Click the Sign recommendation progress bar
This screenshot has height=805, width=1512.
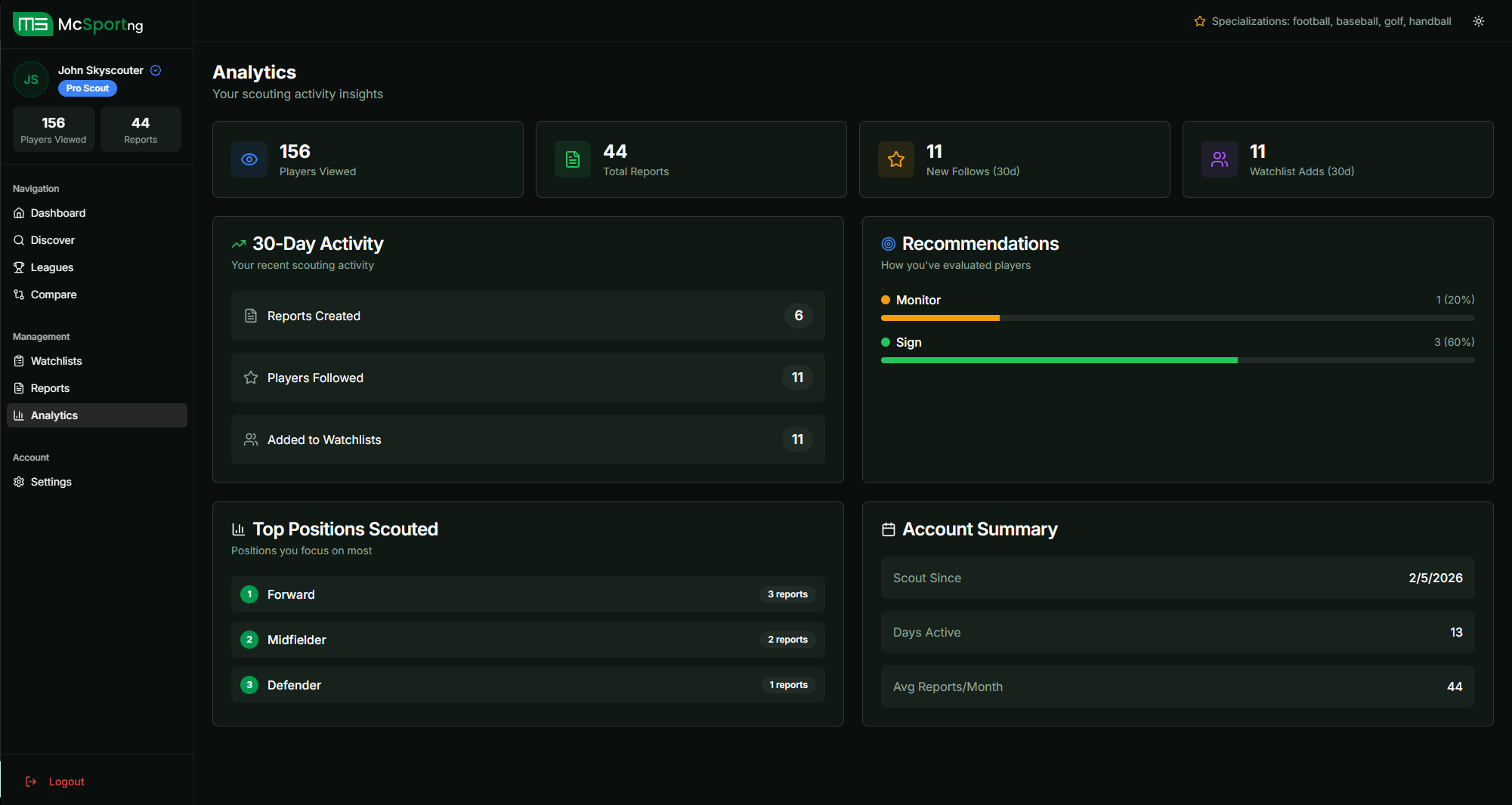click(x=1177, y=360)
